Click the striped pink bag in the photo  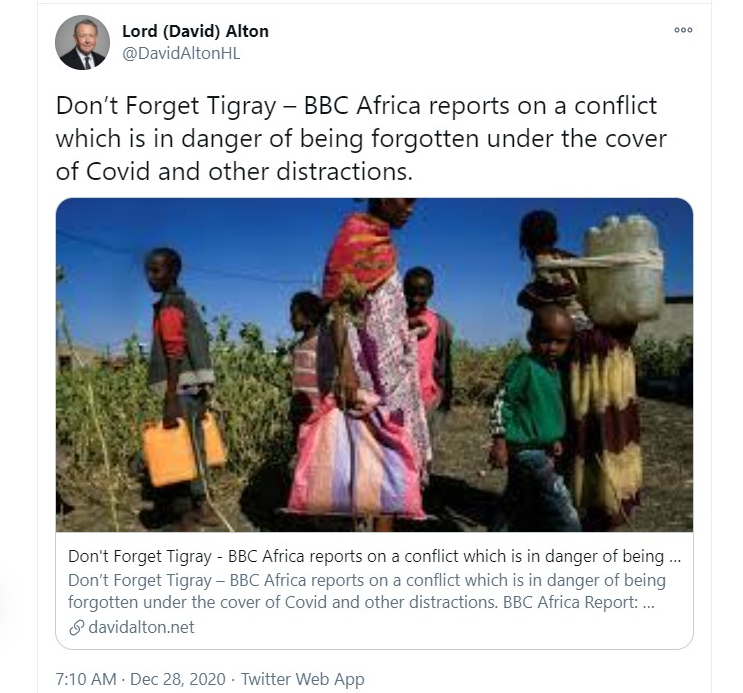click(355, 462)
